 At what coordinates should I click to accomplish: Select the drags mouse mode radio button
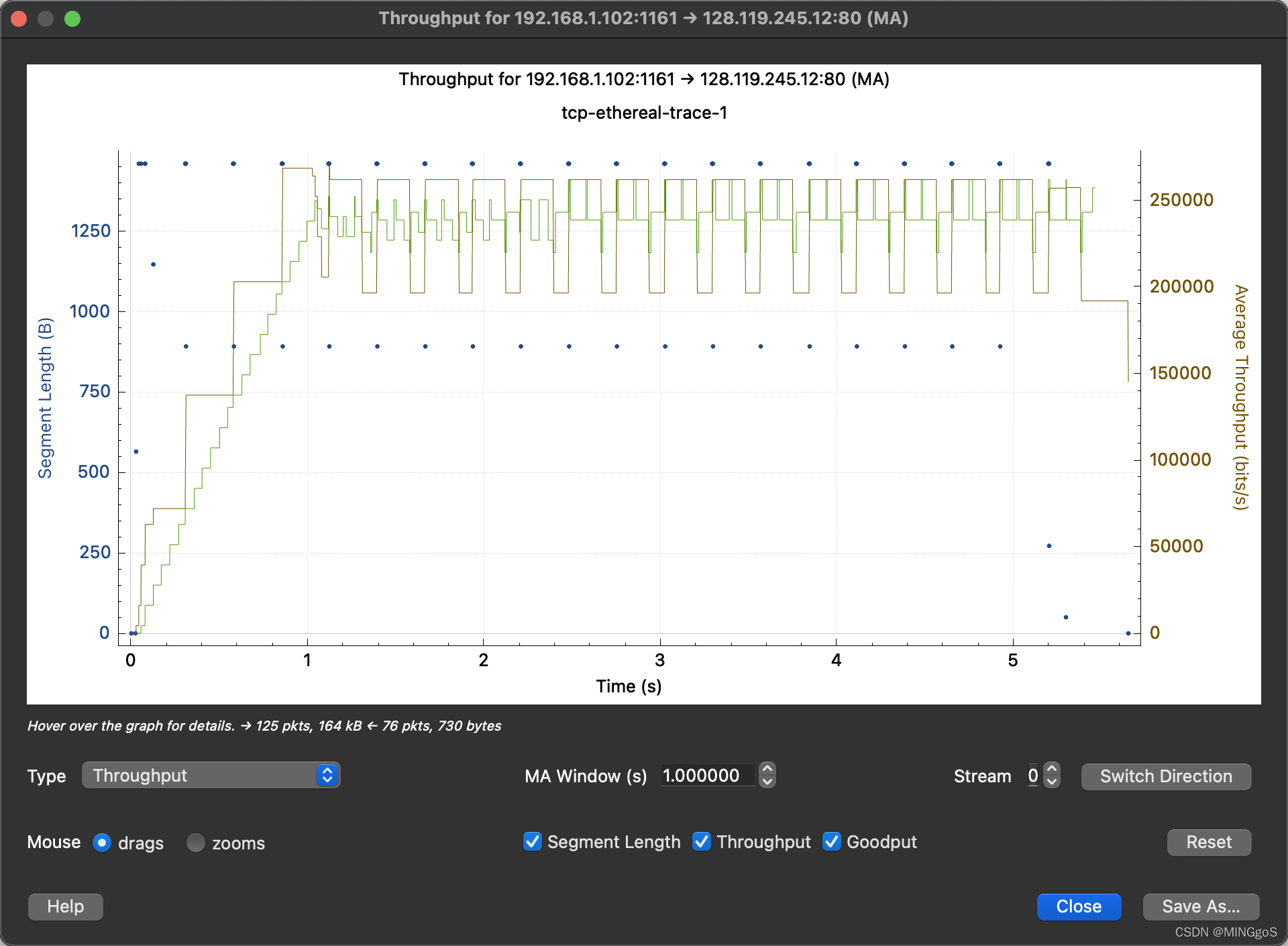click(x=102, y=843)
